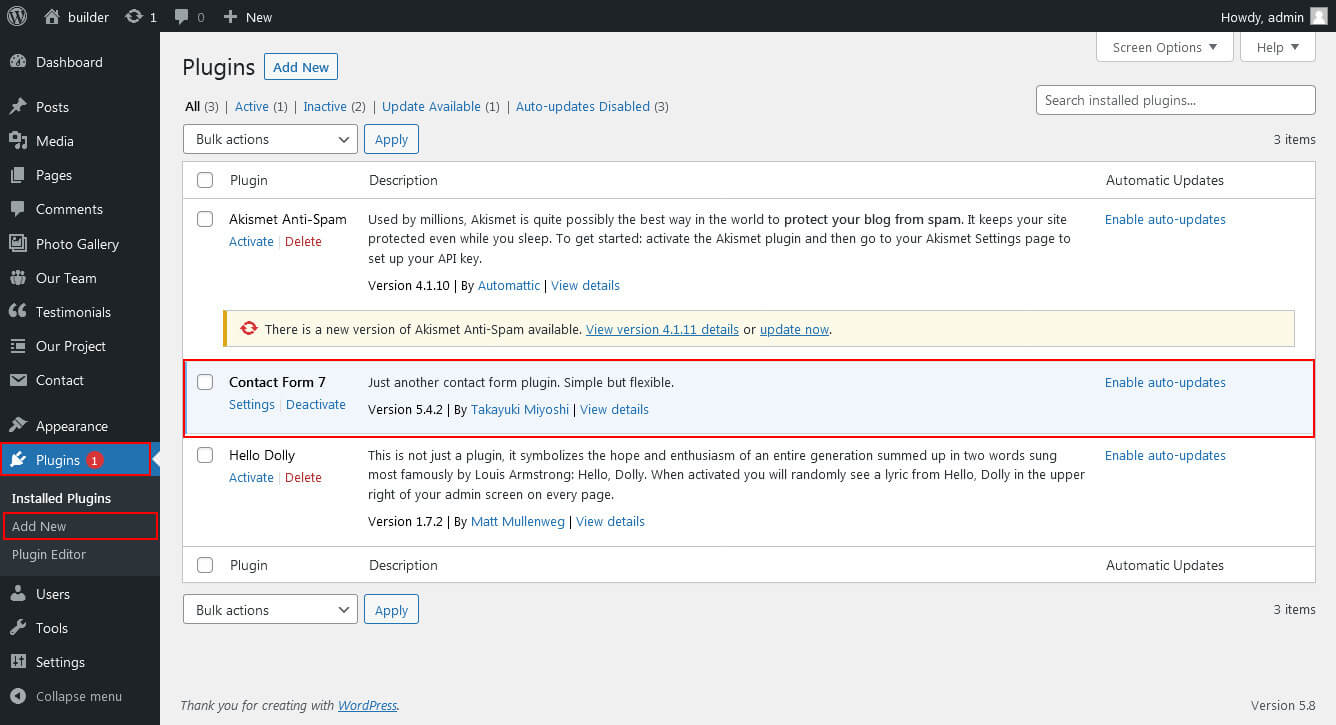
Task: Expand the Help panel
Action: pyautogui.click(x=1278, y=47)
